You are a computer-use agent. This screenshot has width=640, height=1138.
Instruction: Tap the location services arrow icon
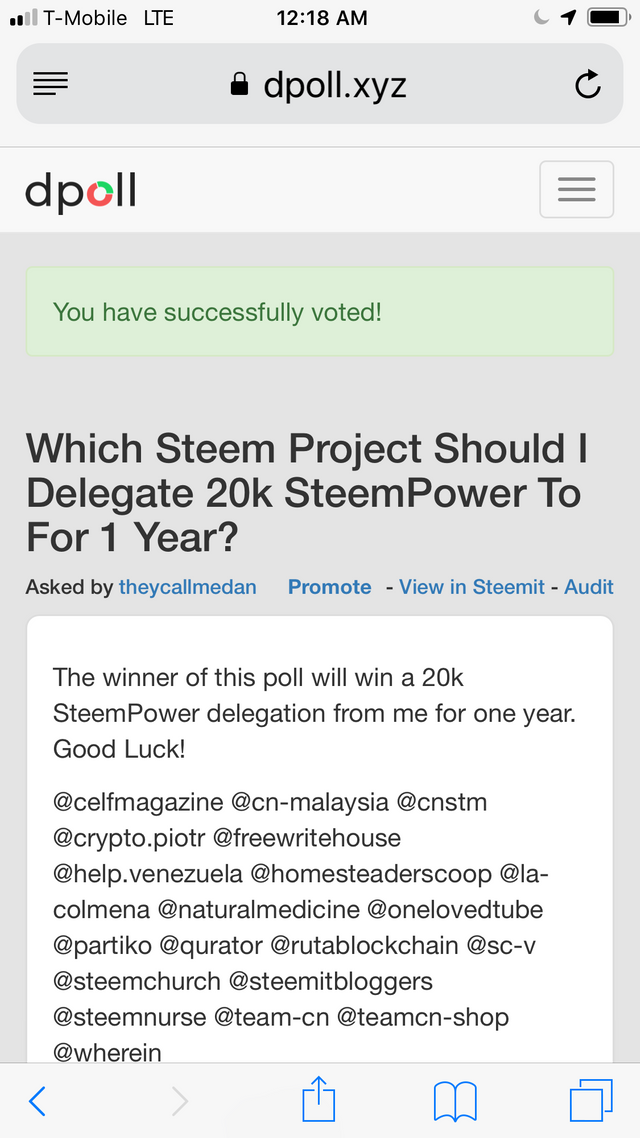[x=569, y=17]
